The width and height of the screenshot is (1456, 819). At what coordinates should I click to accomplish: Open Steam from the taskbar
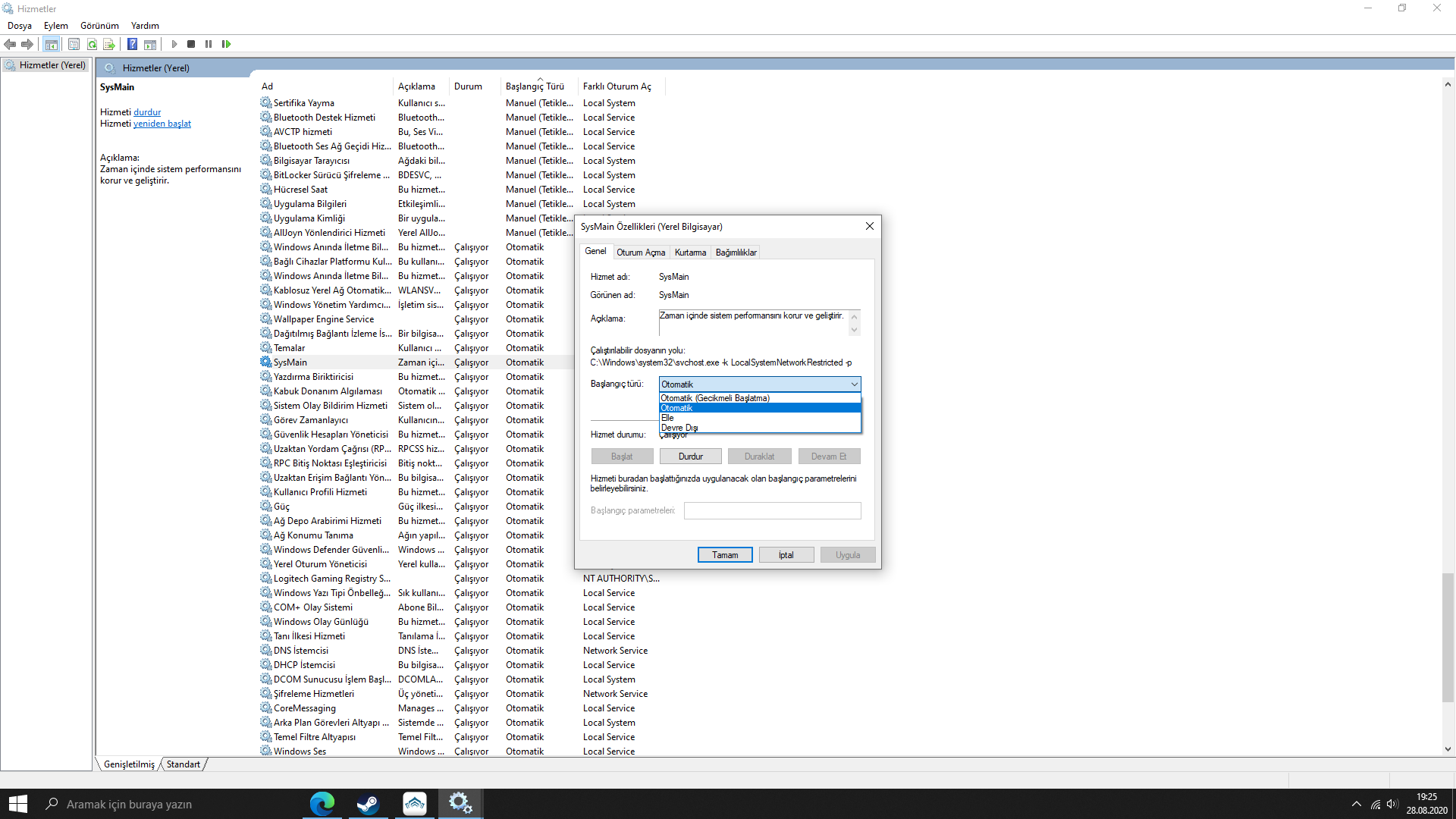coord(369,804)
